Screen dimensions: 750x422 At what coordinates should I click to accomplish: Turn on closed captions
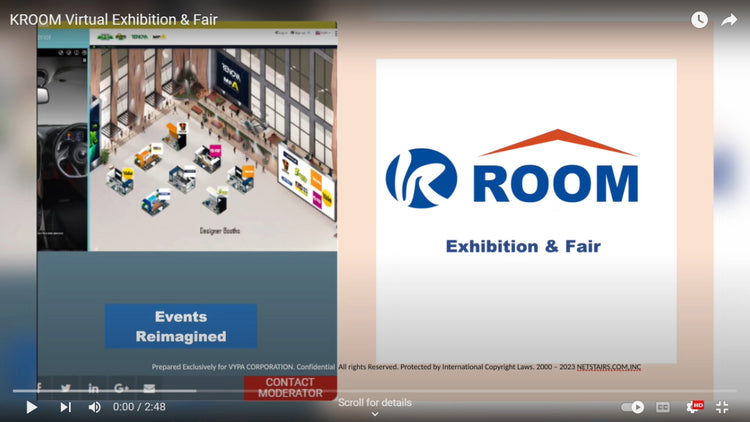(662, 407)
